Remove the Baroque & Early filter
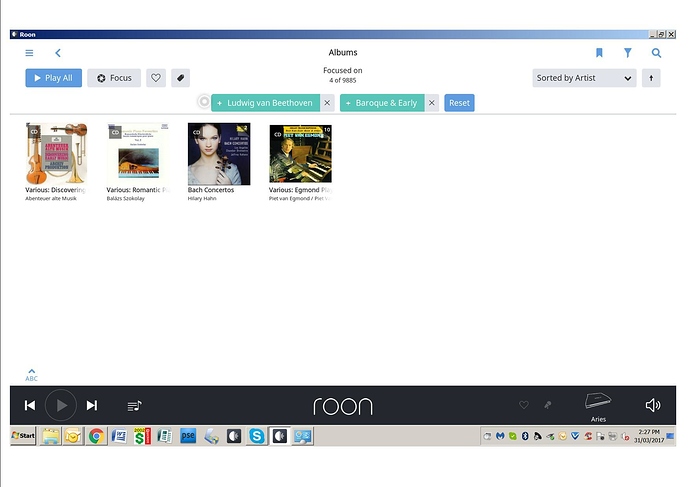Screen dimensions: 690x487 [x=432, y=103]
